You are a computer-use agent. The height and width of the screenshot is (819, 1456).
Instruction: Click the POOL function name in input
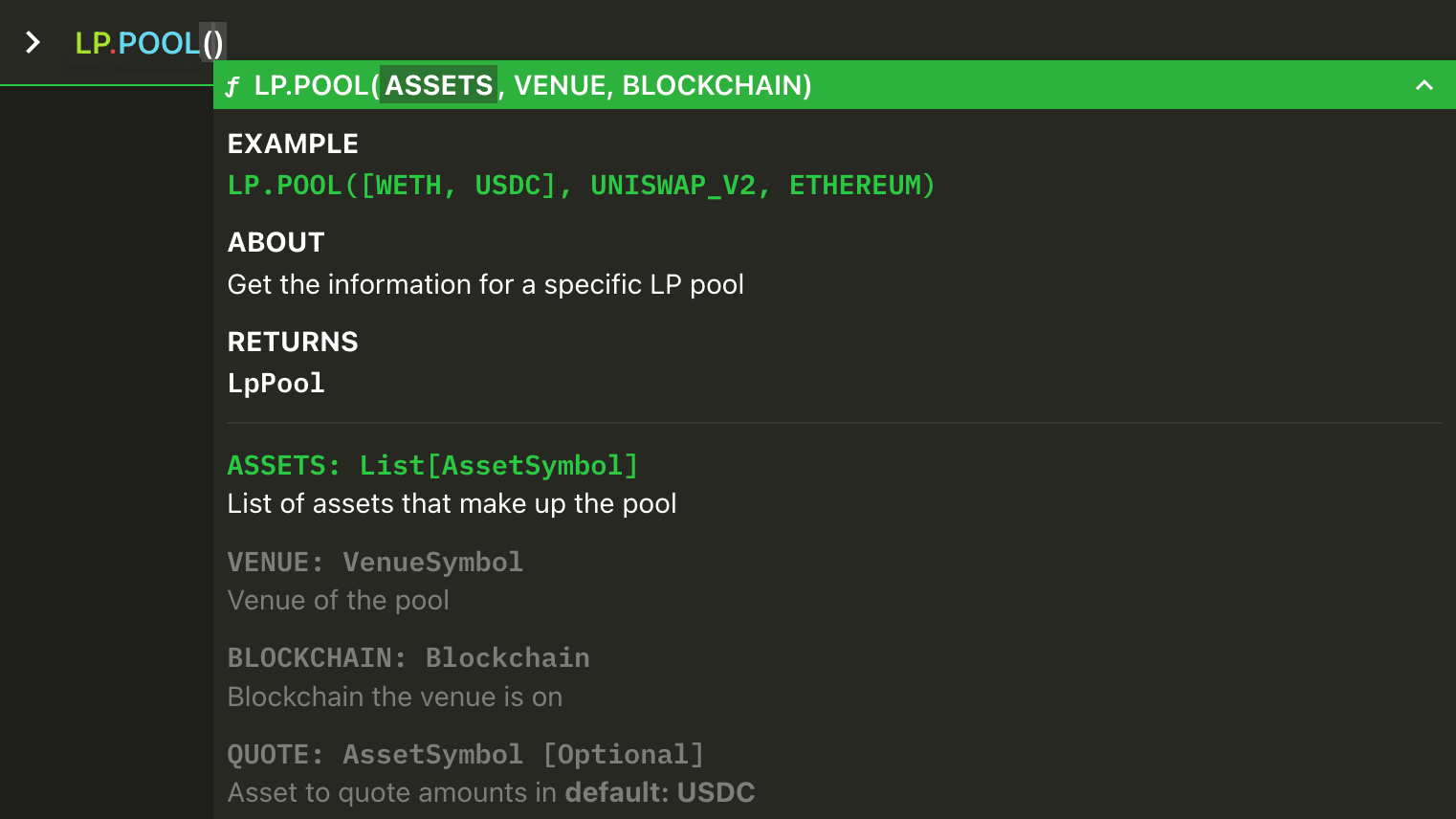159,43
